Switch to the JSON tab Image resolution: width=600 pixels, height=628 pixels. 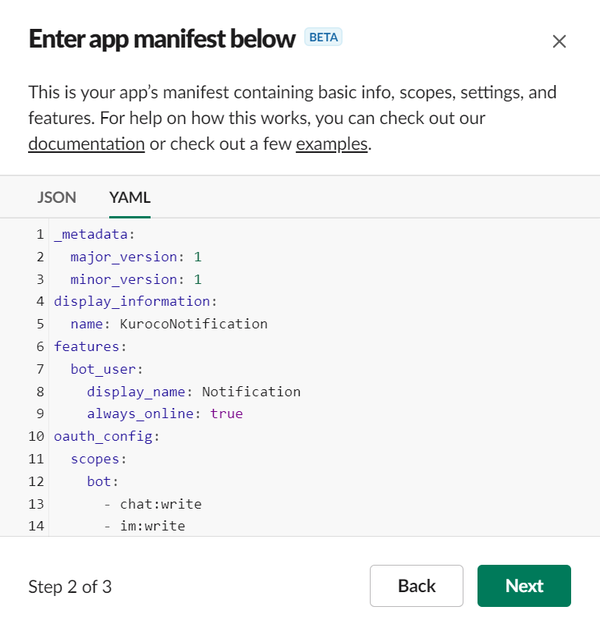pos(56,197)
